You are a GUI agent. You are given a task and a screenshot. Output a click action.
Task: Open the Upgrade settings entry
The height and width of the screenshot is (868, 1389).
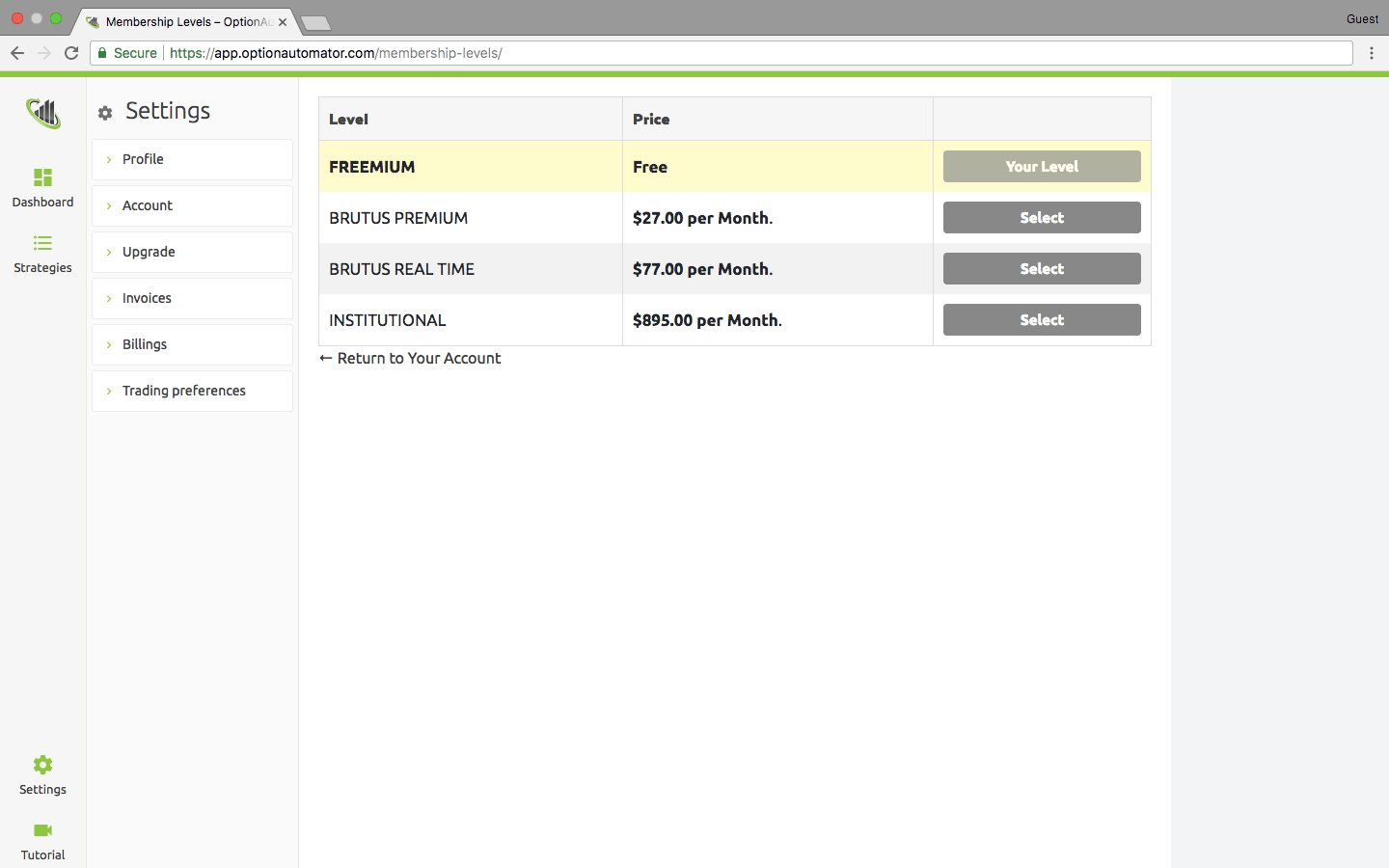coord(150,252)
